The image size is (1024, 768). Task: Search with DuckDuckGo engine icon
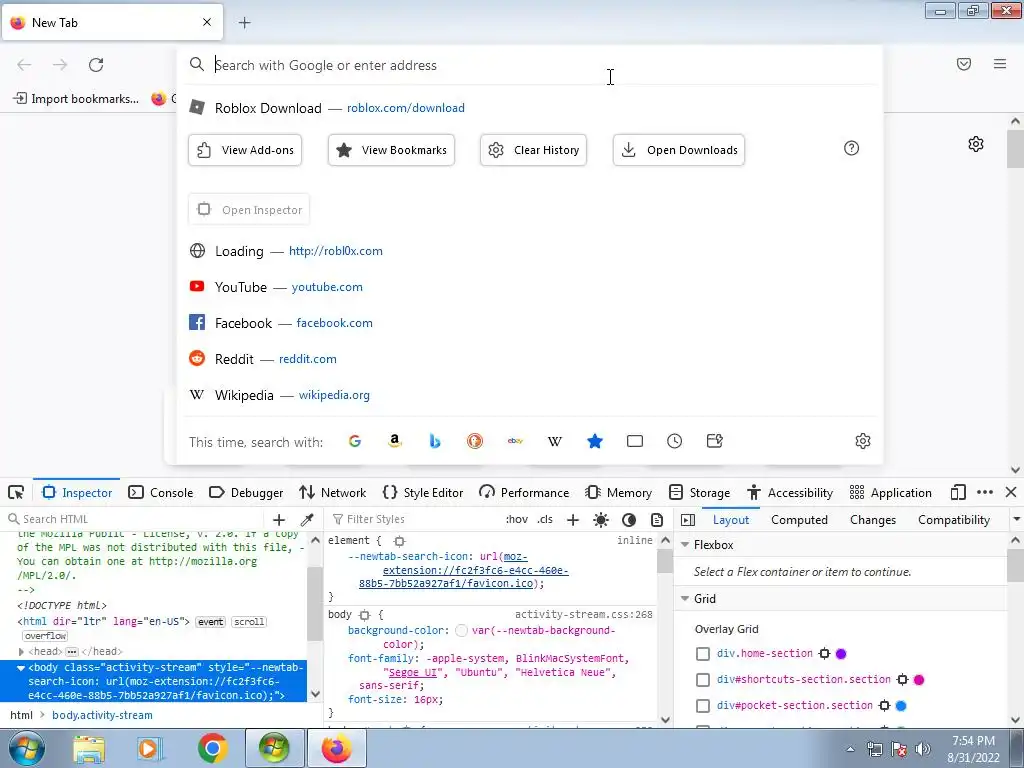click(x=475, y=441)
